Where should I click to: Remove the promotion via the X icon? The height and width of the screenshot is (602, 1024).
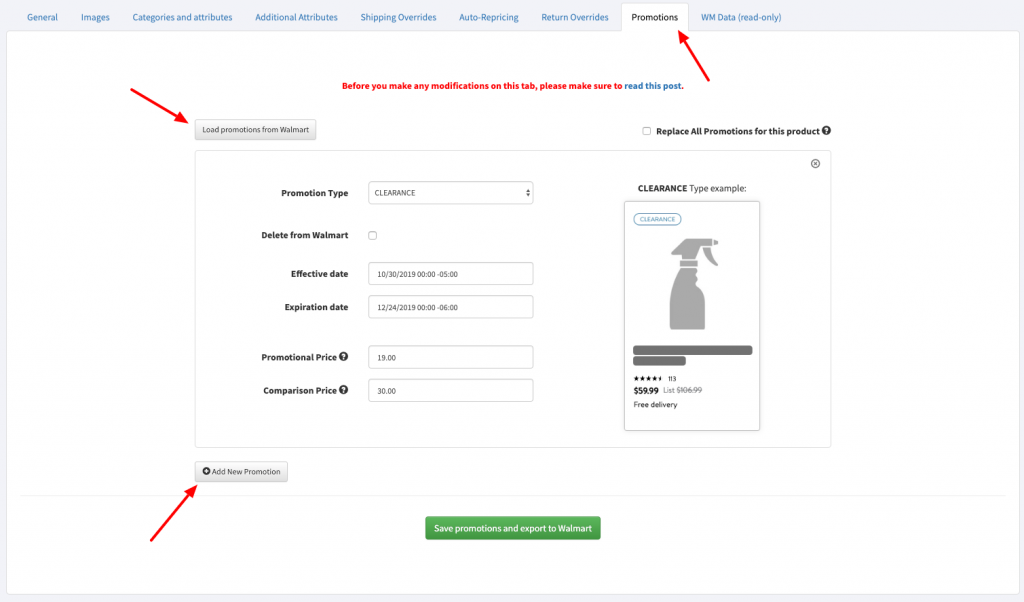pos(815,163)
